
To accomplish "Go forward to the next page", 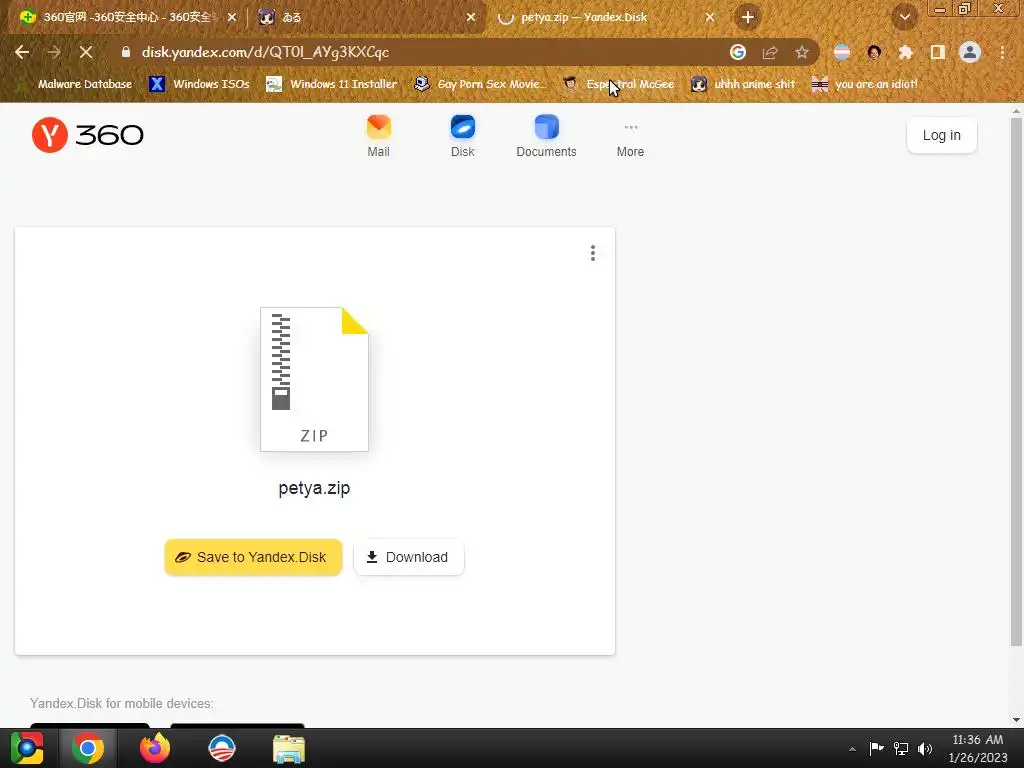I will (x=54, y=52).
